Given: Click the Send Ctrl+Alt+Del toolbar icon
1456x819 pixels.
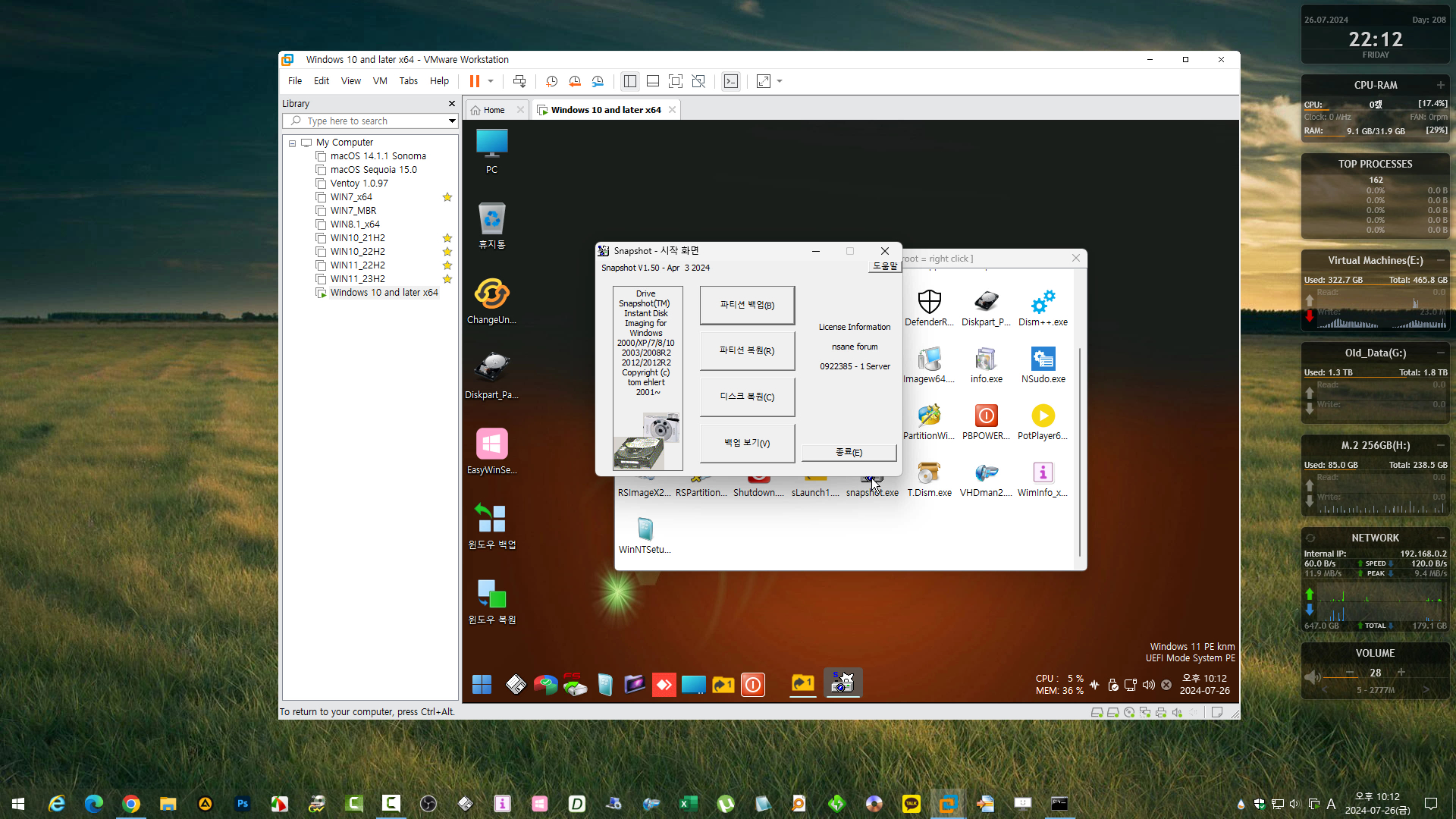Looking at the screenshot, I should pos(519,81).
